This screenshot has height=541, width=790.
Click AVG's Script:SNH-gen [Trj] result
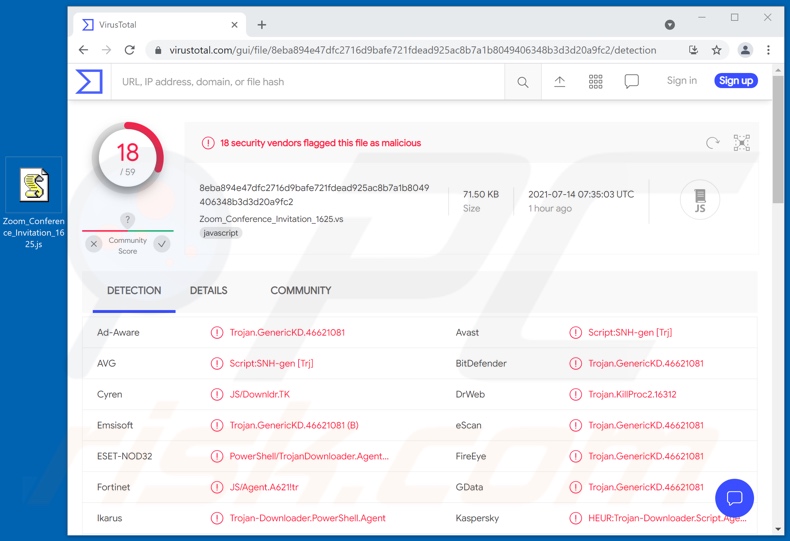pos(271,363)
